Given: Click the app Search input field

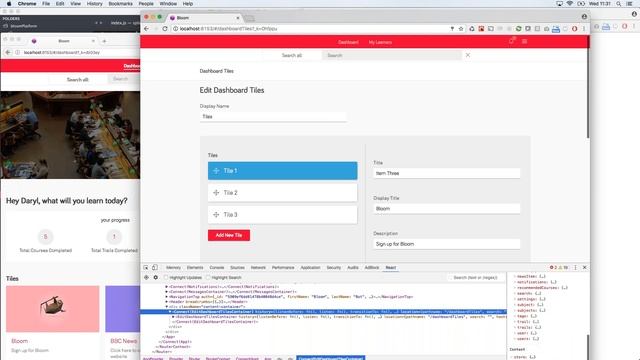Looking at the screenshot, I should [x=392, y=55].
